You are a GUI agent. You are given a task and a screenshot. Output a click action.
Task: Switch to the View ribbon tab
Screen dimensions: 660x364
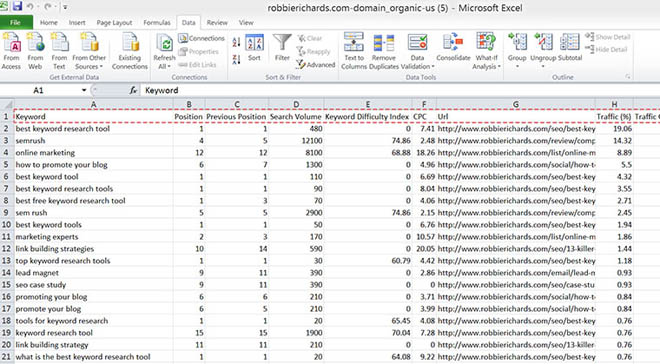pos(246,22)
